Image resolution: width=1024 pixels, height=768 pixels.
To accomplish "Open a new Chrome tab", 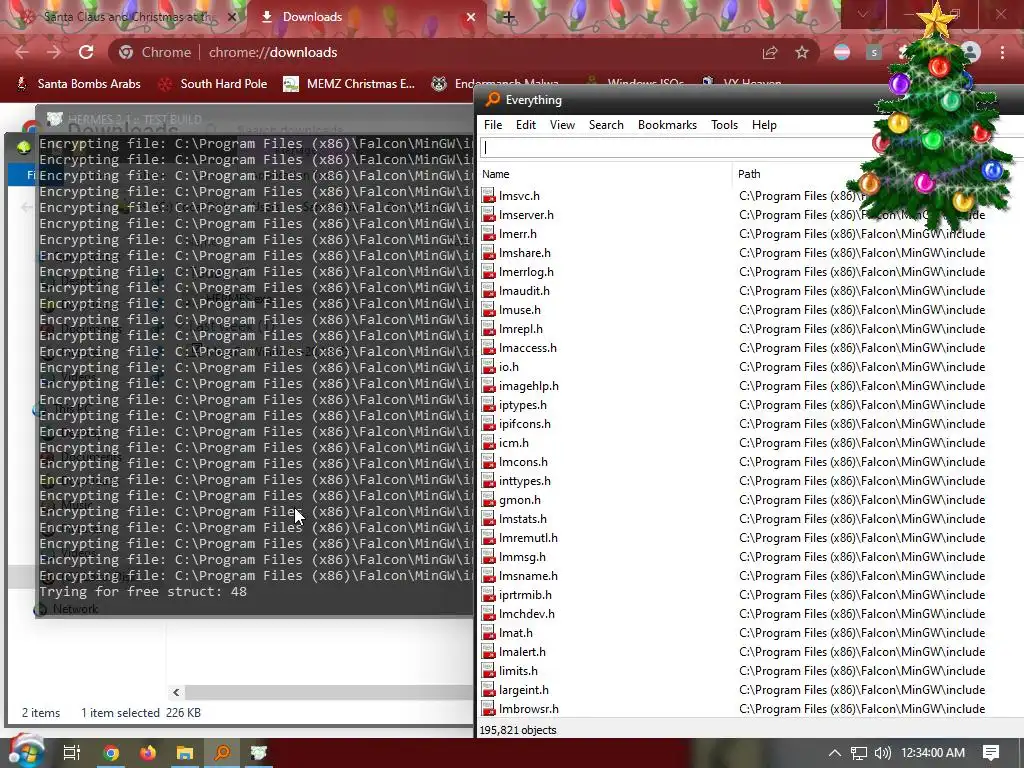I will click(x=509, y=17).
